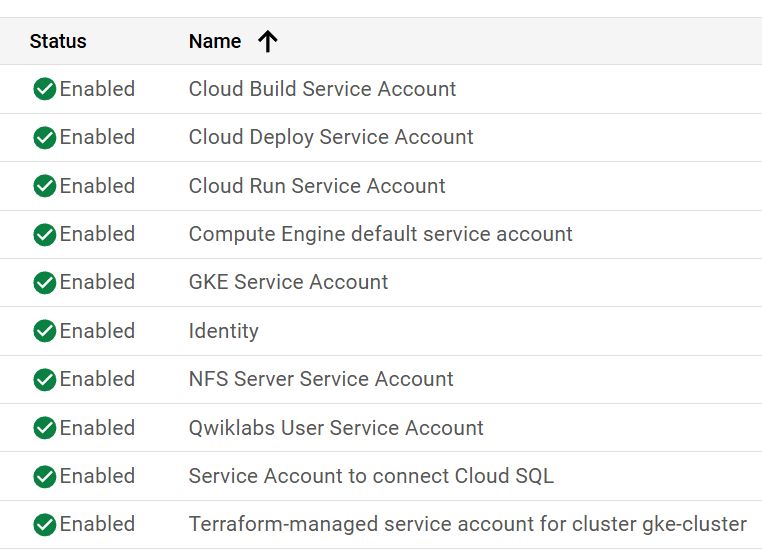Click green check icon for Cloud SQL service account
This screenshot has height=555, width=762.
point(45,476)
